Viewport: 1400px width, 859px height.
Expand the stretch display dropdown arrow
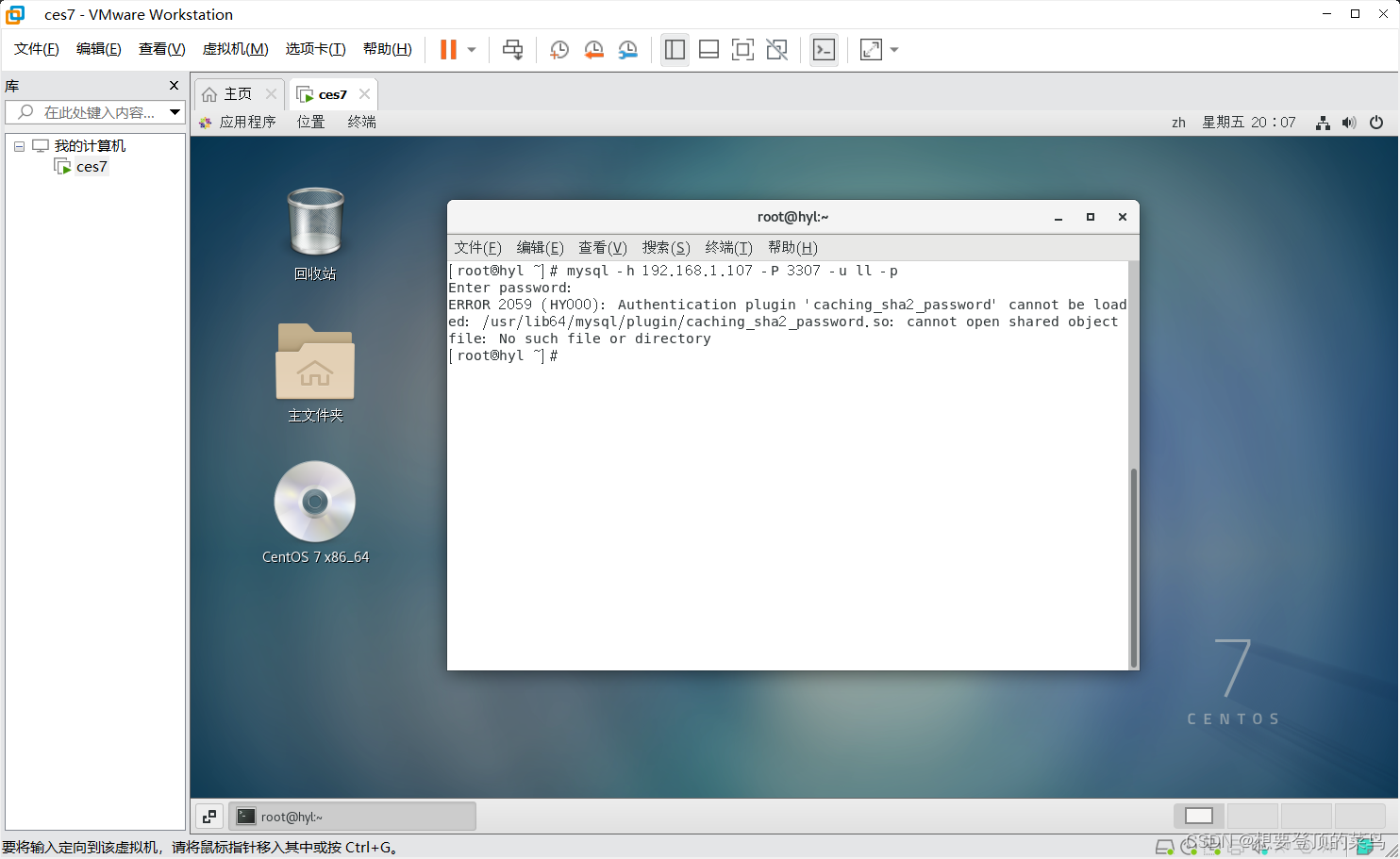click(894, 50)
